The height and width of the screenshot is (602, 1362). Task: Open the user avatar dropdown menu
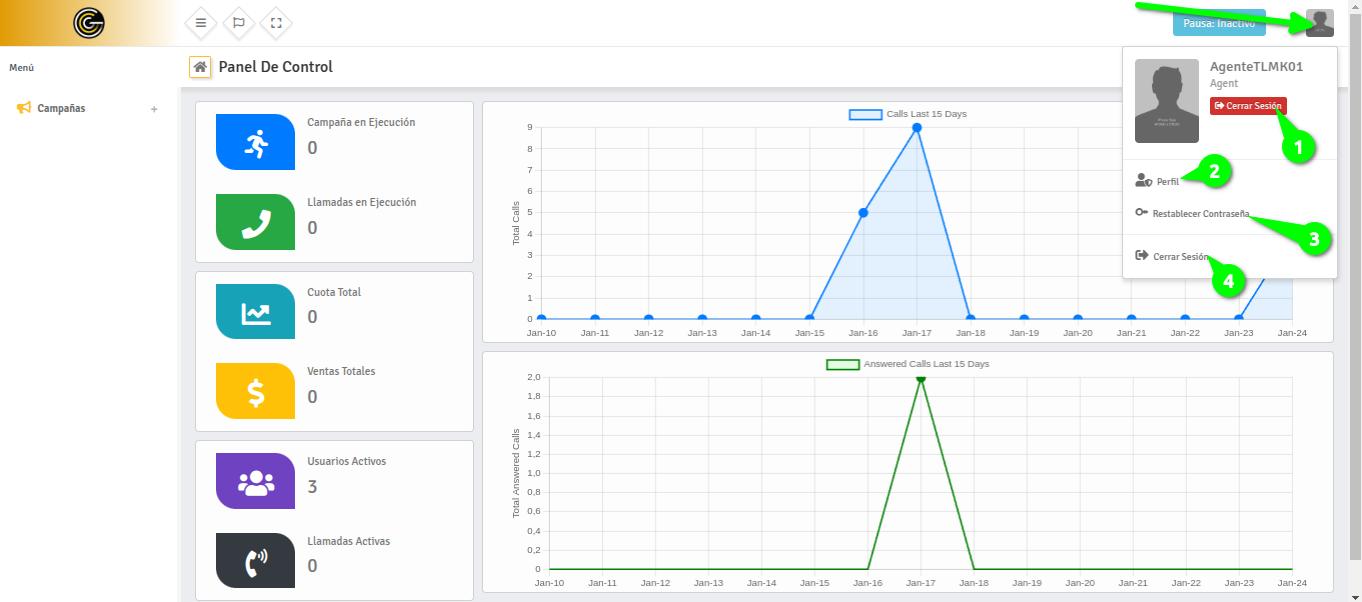(x=1319, y=23)
